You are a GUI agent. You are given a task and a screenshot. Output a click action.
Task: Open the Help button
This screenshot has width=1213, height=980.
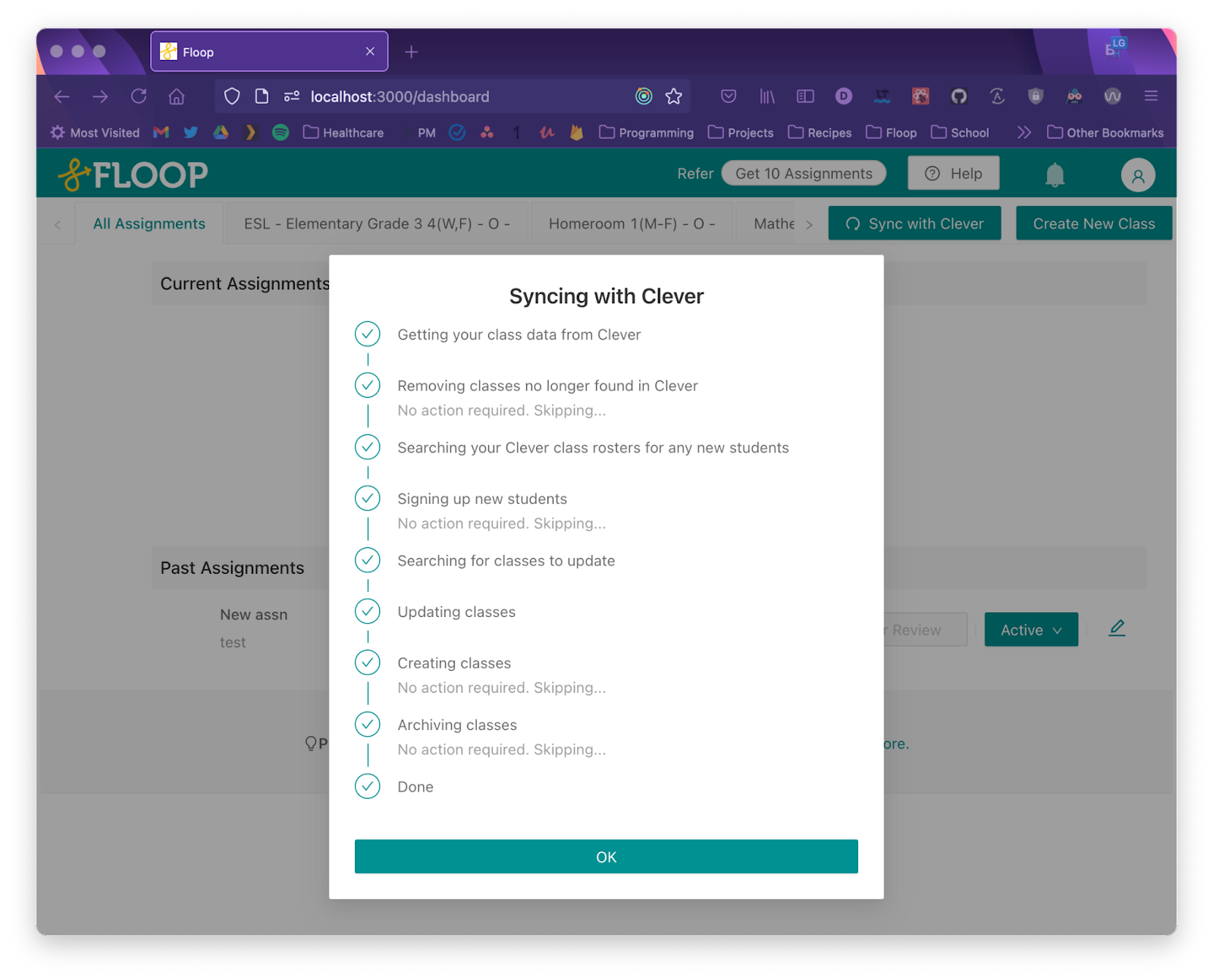tap(954, 174)
